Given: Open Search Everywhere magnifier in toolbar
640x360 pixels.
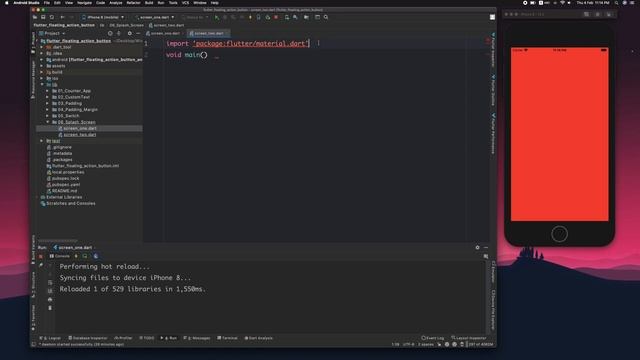Looking at the screenshot, I should click(326, 18).
